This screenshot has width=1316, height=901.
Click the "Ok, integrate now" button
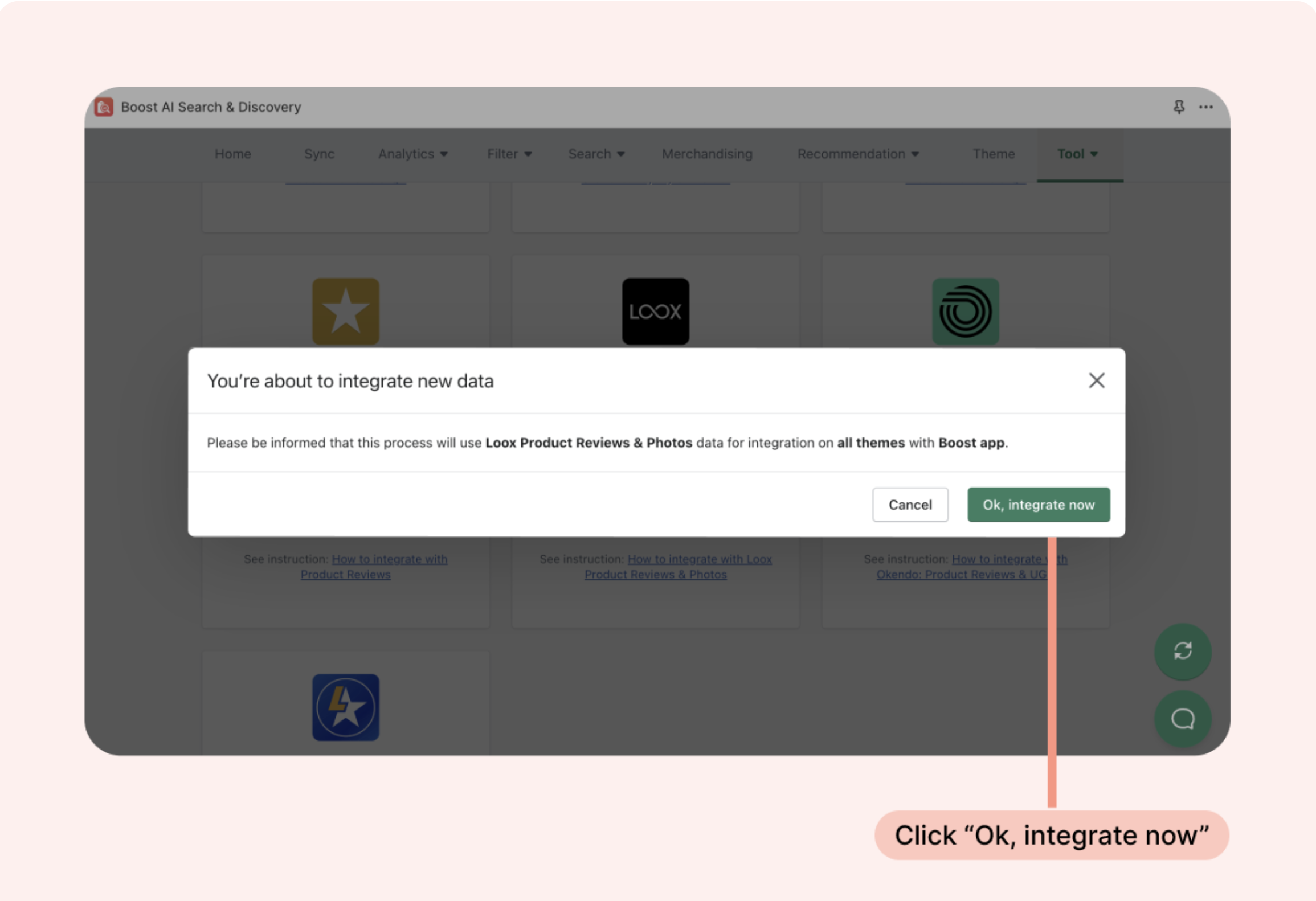tap(1038, 505)
